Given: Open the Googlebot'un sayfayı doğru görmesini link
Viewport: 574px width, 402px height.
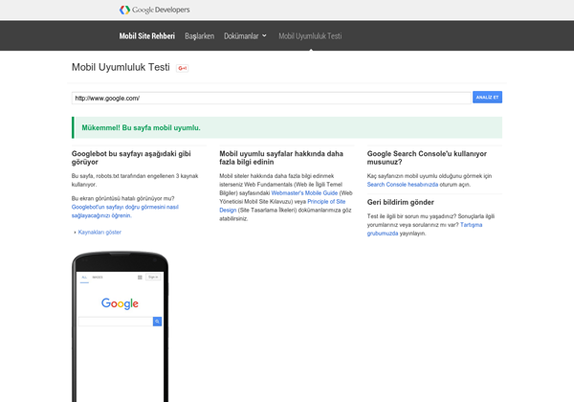Looking at the screenshot, I should [125, 211].
